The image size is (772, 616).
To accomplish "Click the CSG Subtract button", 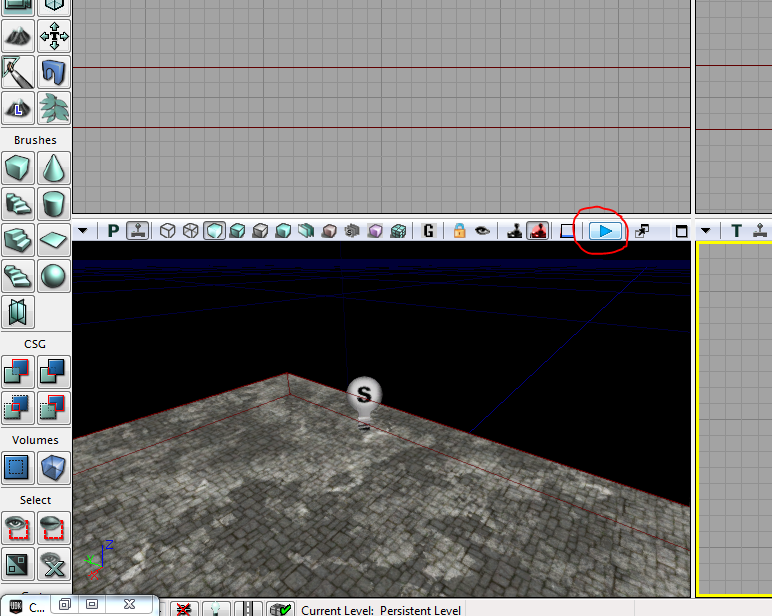I will pos(54,372).
